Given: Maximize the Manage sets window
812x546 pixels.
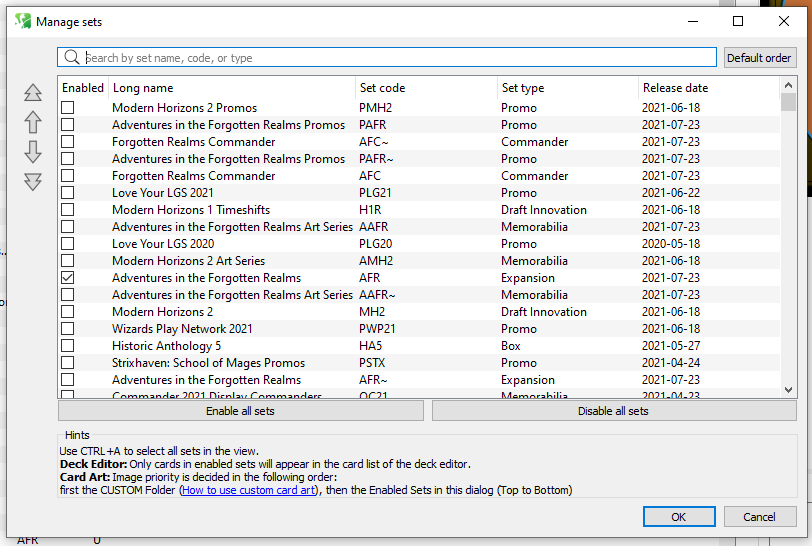Looking at the screenshot, I should pyautogui.click(x=738, y=21).
